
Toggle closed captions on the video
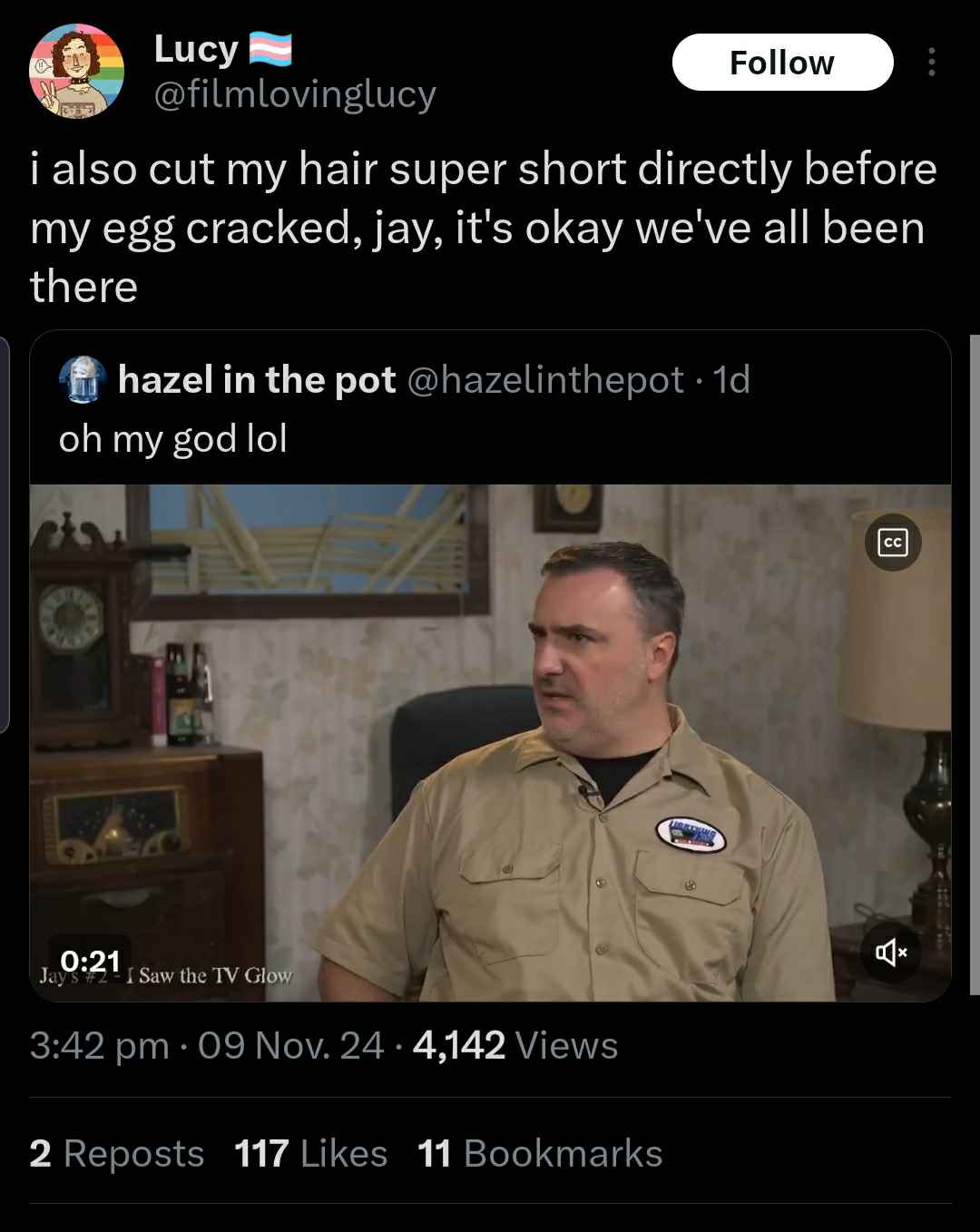893,543
